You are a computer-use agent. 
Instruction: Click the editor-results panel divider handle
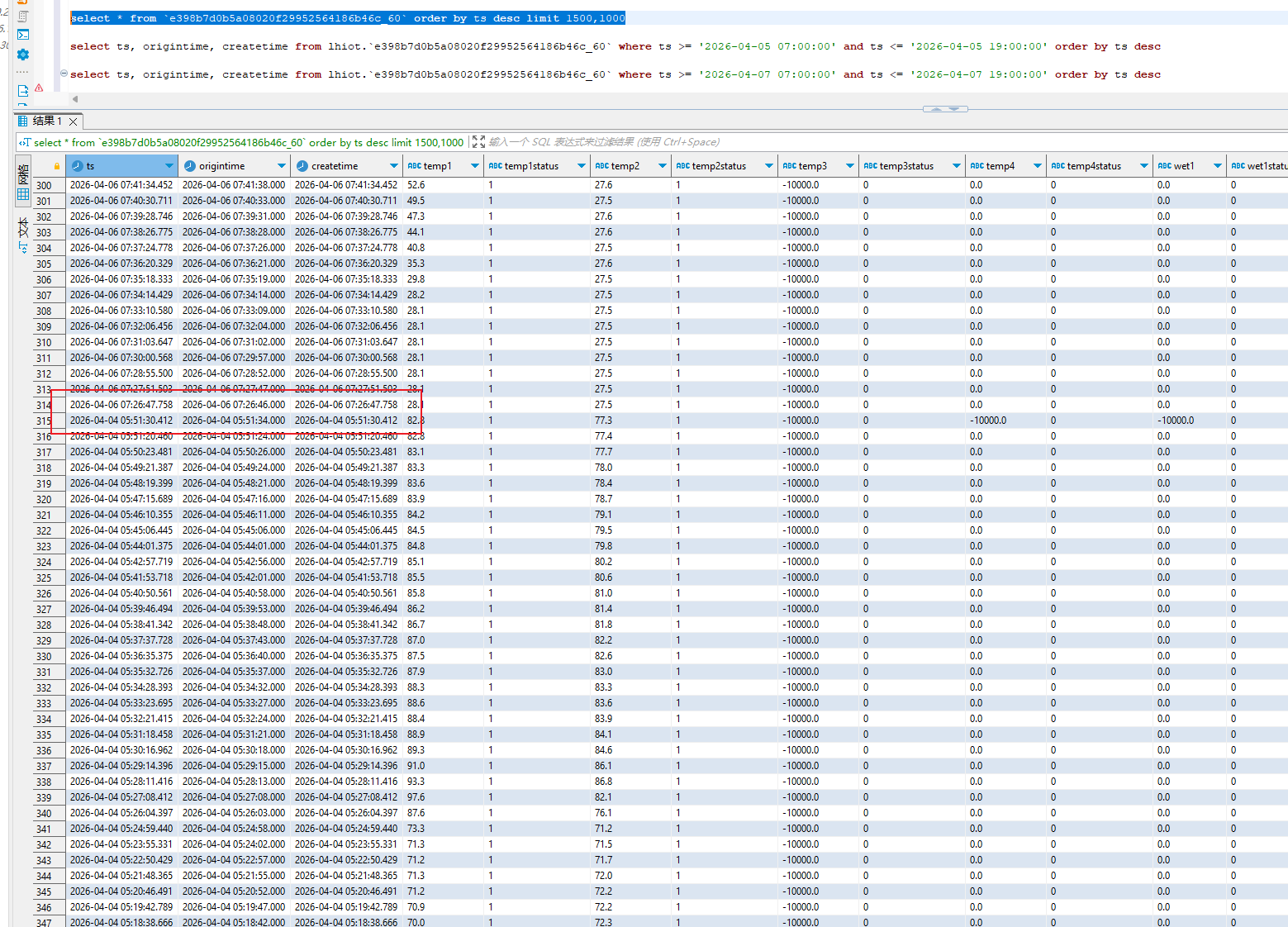tap(944, 108)
